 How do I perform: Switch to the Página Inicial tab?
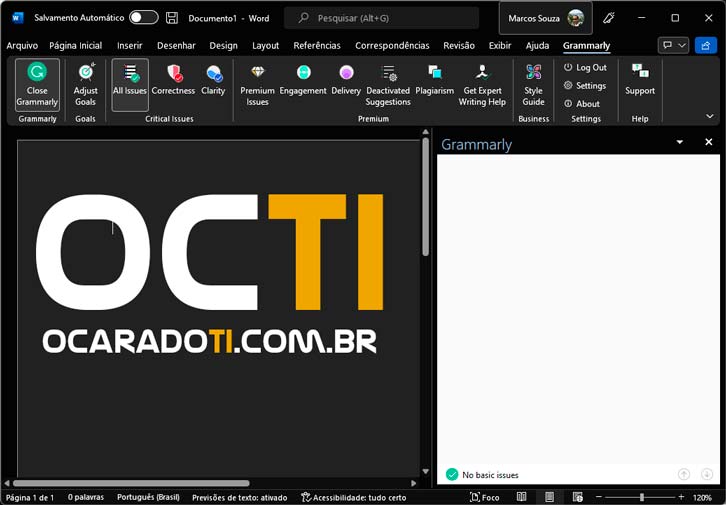[75, 45]
